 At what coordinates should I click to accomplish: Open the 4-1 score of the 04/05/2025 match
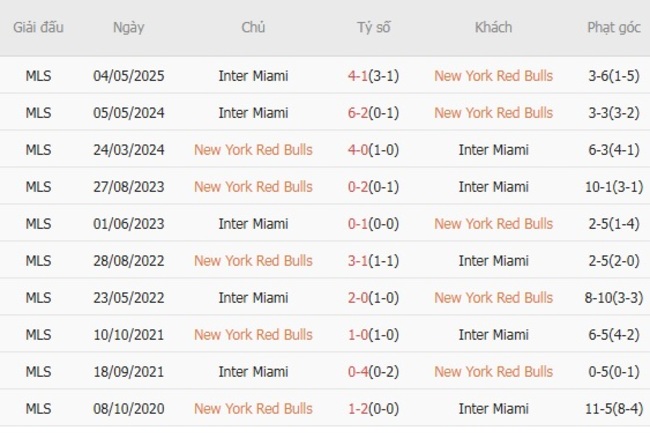[358, 76]
